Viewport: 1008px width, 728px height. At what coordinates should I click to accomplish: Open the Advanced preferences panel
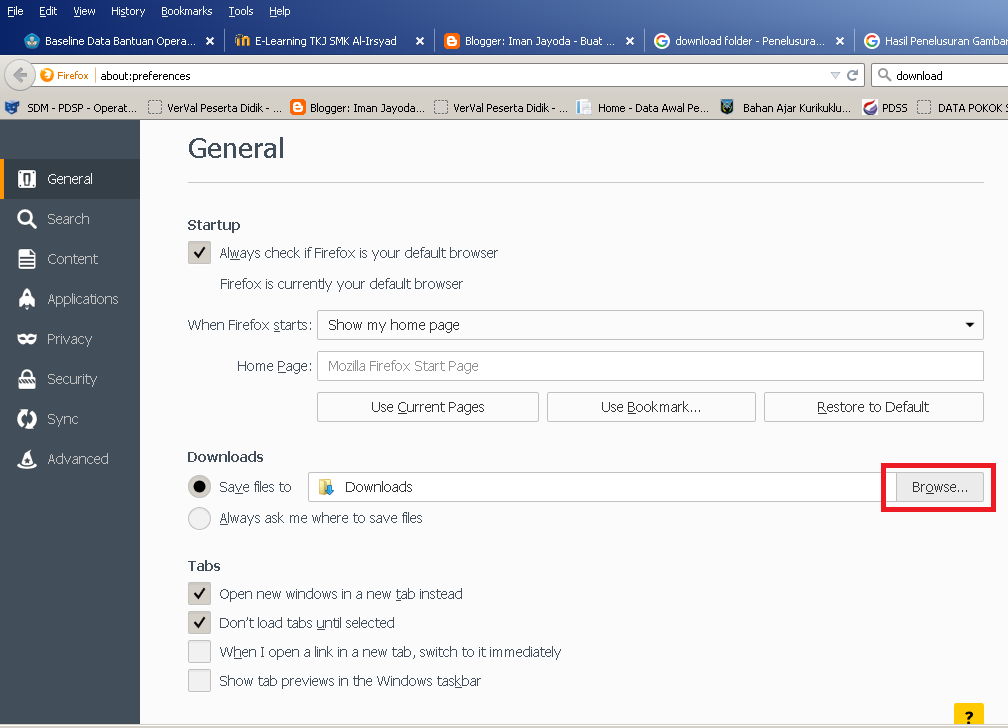[x=78, y=458]
